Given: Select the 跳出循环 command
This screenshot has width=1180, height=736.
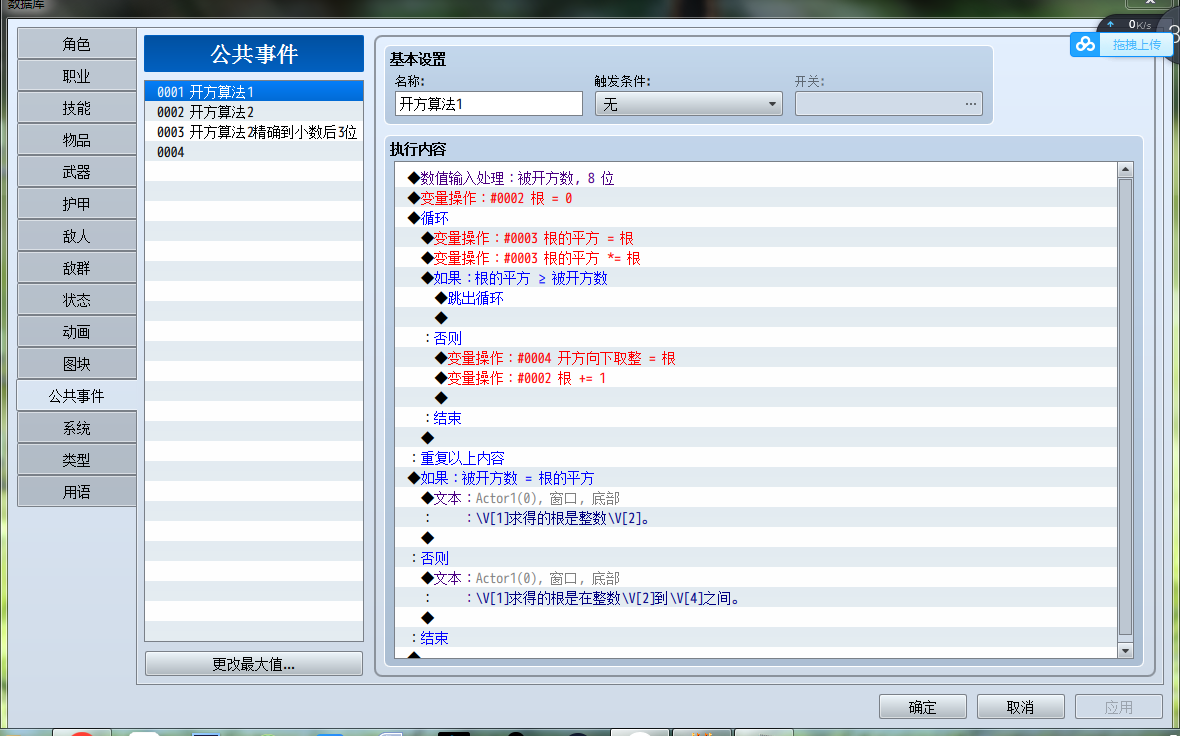Looking at the screenshot, I should (756, 298).
